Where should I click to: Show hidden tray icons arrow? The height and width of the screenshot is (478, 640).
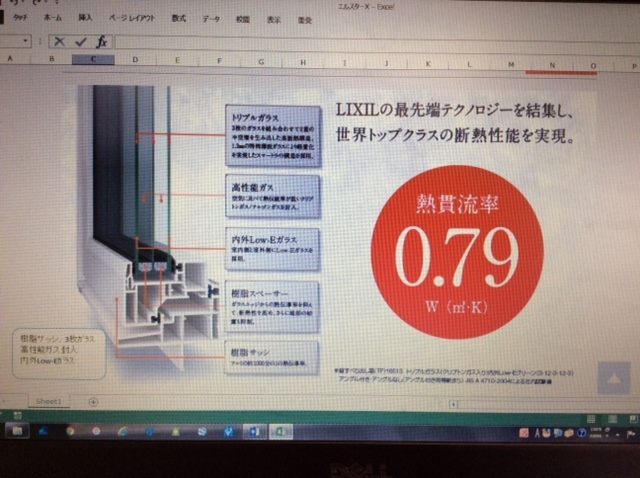[618, 434]
